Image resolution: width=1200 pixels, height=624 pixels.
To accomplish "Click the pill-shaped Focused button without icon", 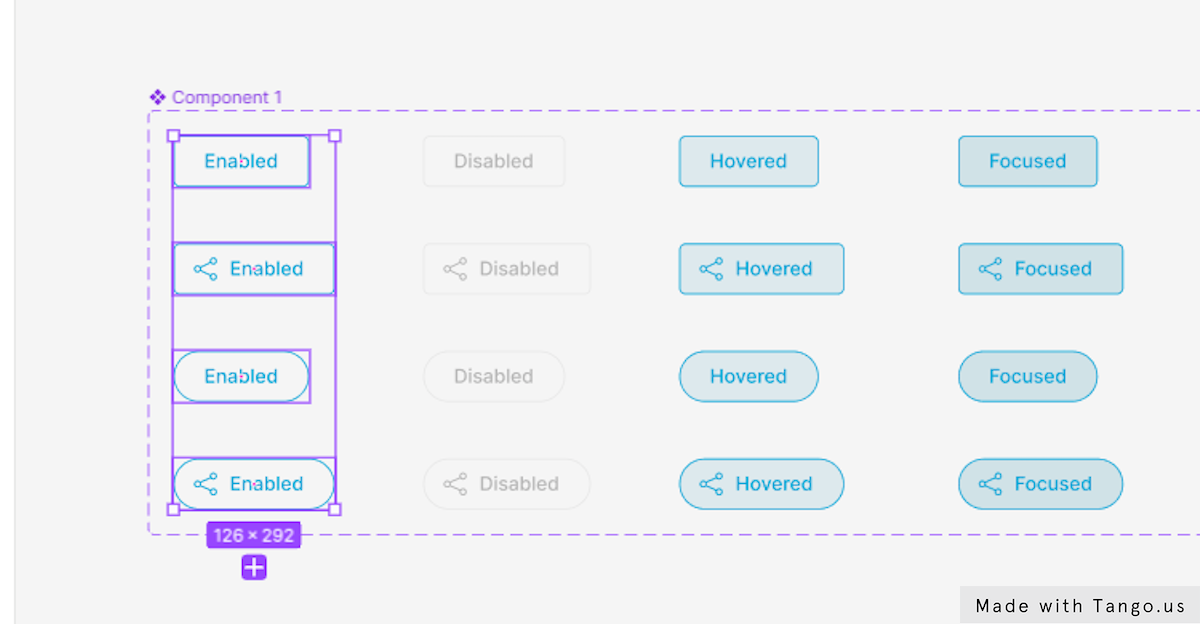I will point(1027,376).
